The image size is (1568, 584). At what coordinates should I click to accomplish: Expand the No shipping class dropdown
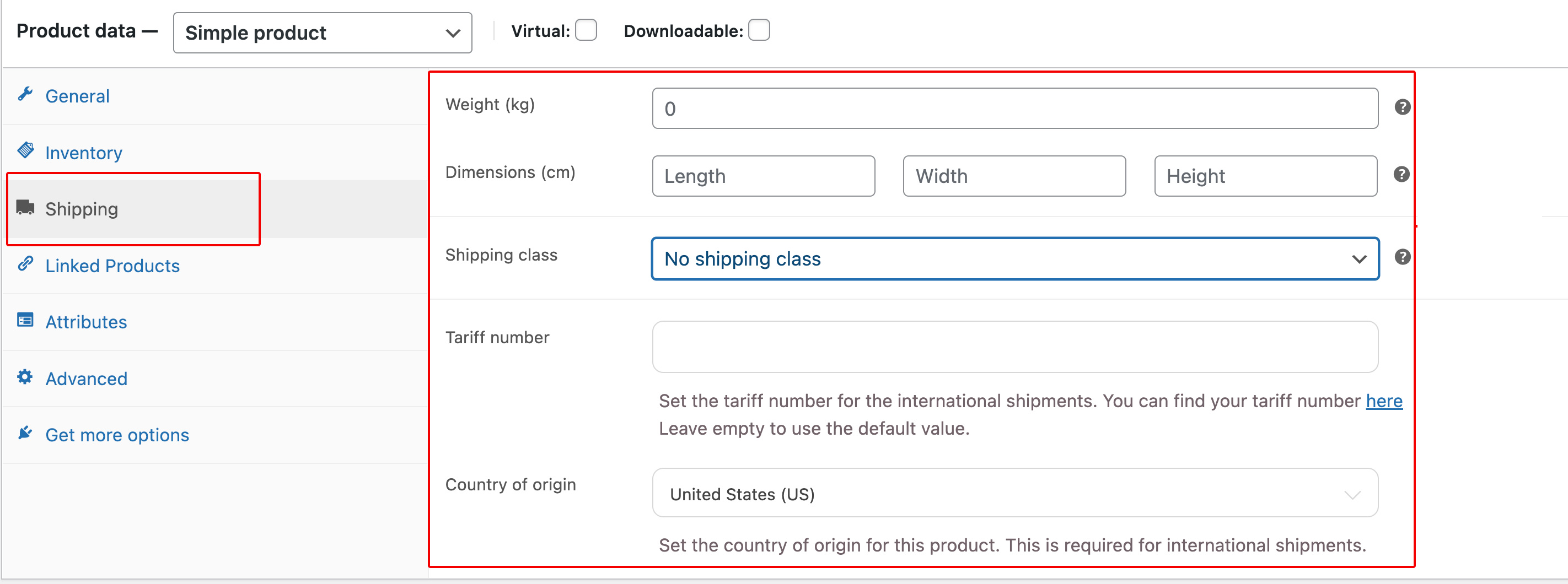click(x=1014, y=258)
